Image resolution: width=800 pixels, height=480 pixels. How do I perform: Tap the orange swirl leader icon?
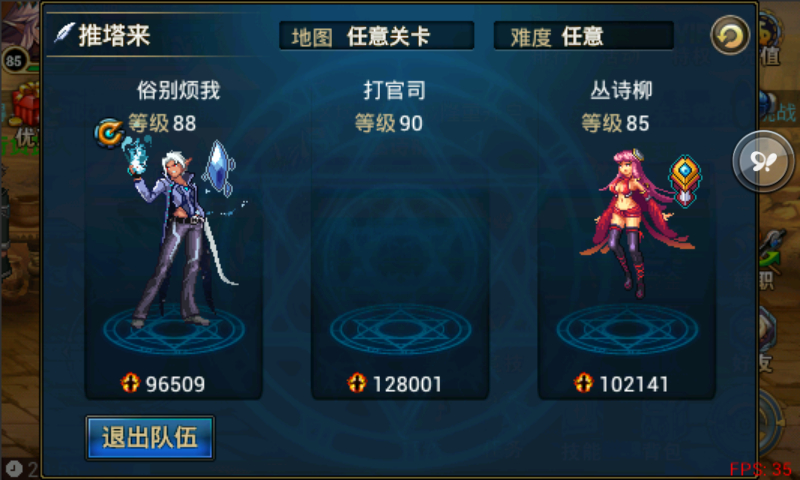[109, 133]
